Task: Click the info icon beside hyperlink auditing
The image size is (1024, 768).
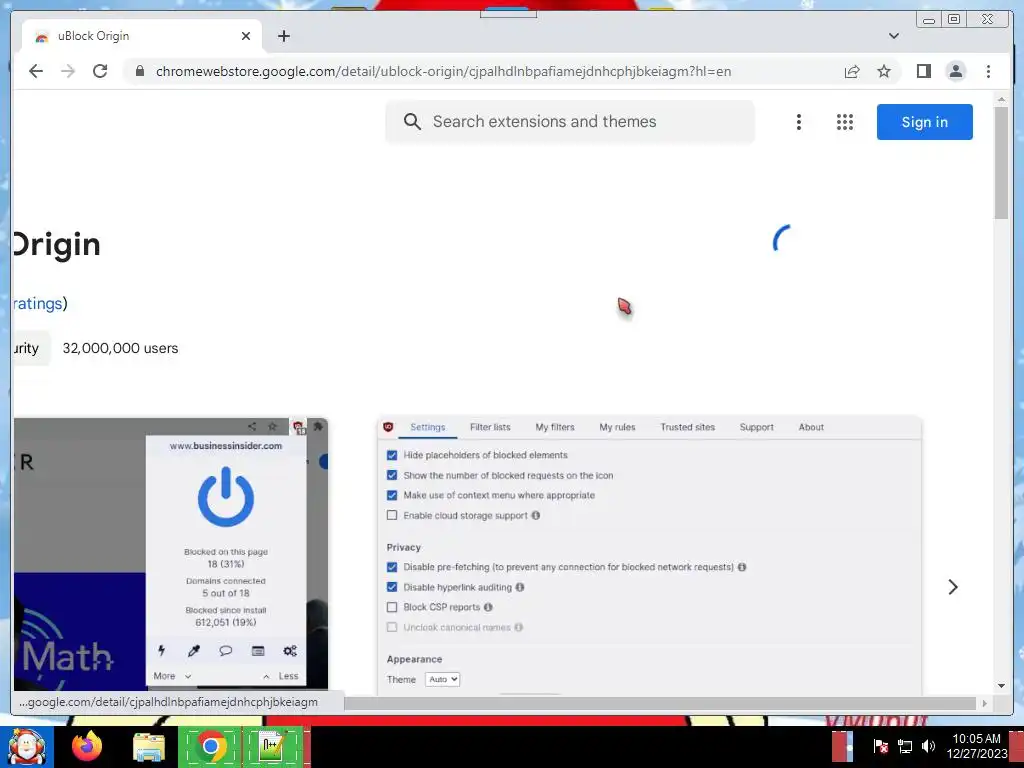Action: (x=520, y=587)
